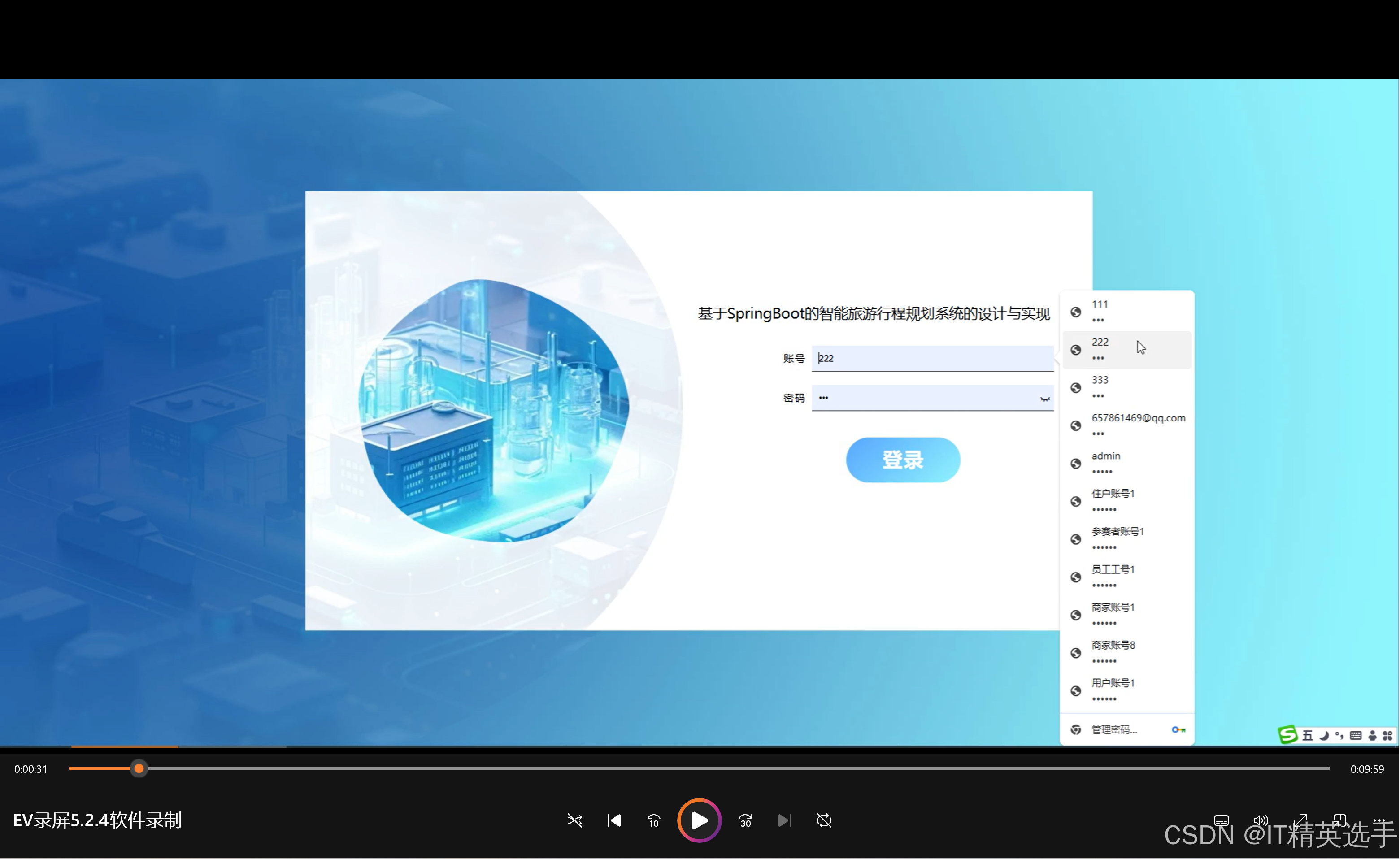Toggle Chinese punctuation mode icon
Viewport: 1400px width, 859px height.
click(1339, 736)
